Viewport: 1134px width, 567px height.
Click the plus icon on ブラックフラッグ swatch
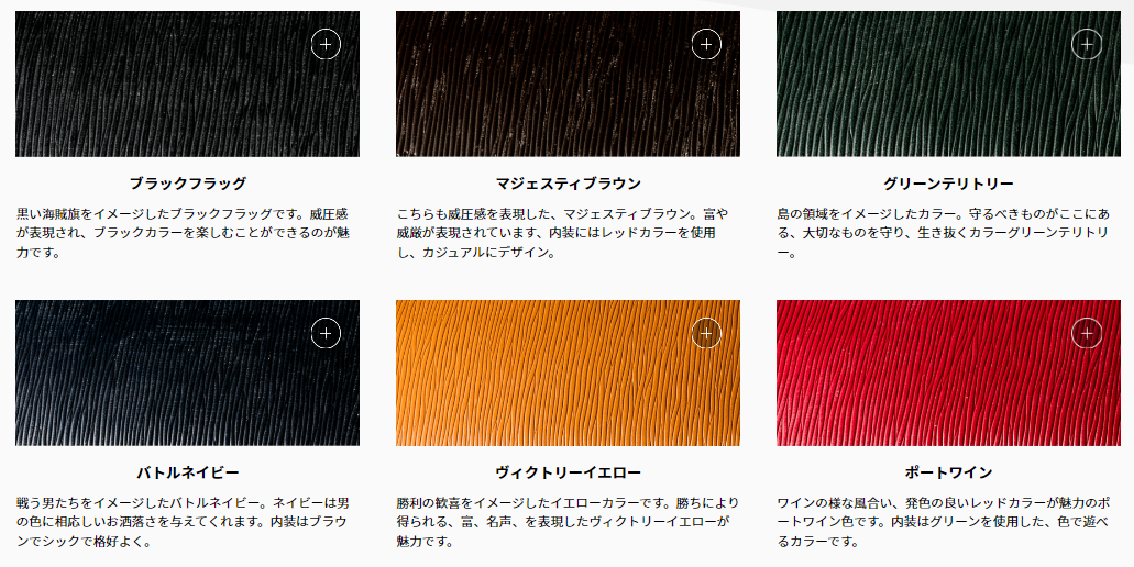[325, 44]
